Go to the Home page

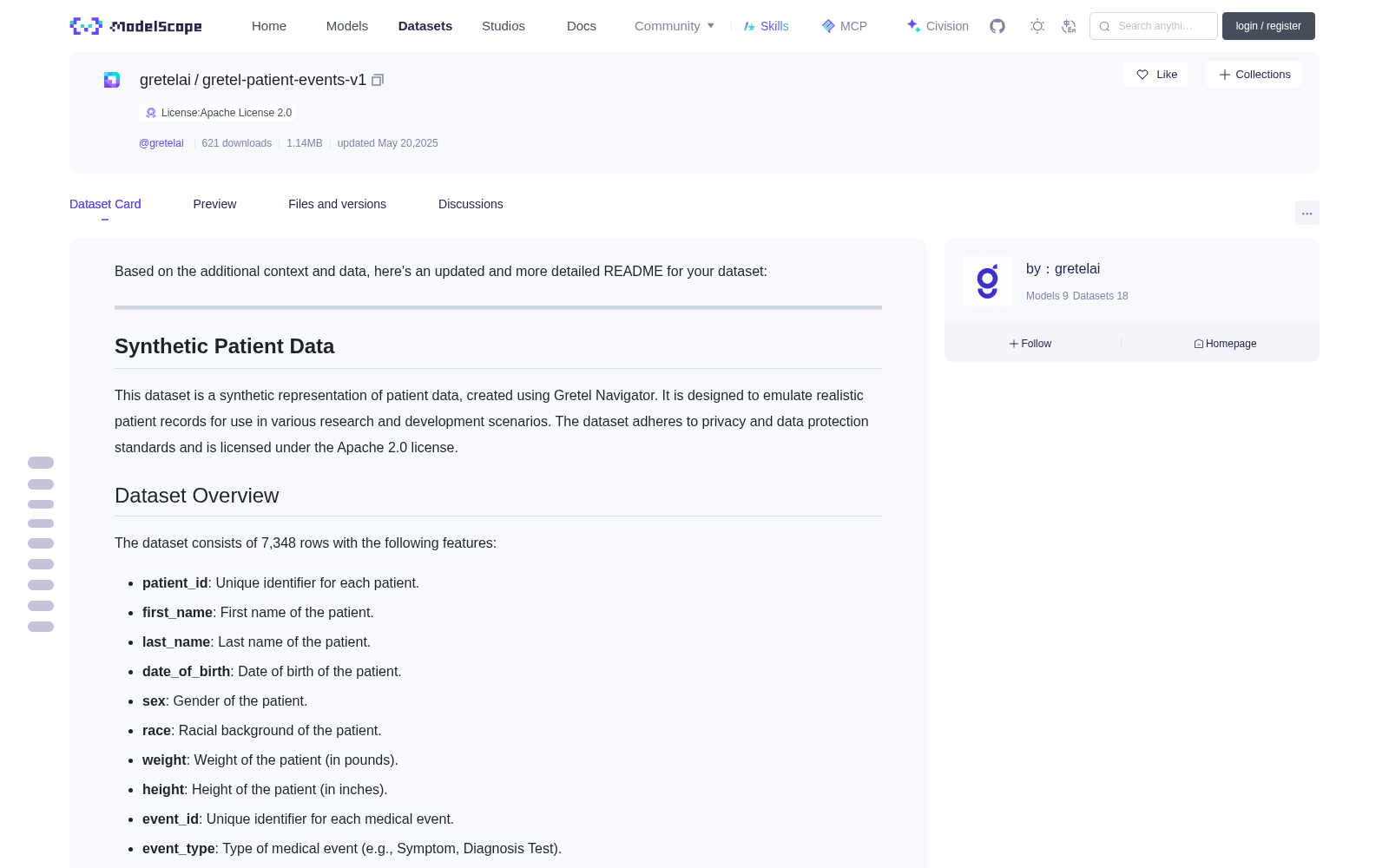click(x=269, y=26)
